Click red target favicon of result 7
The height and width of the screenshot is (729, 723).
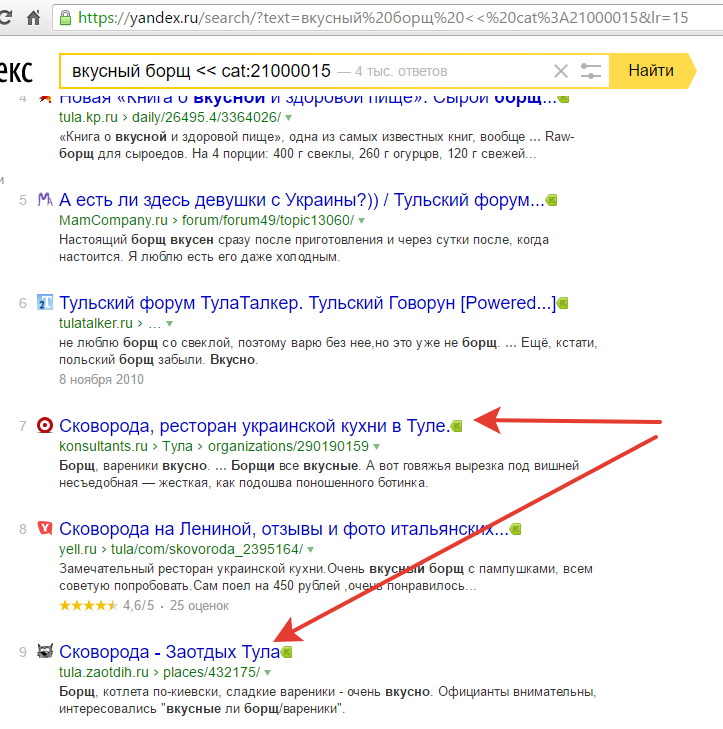45,425
